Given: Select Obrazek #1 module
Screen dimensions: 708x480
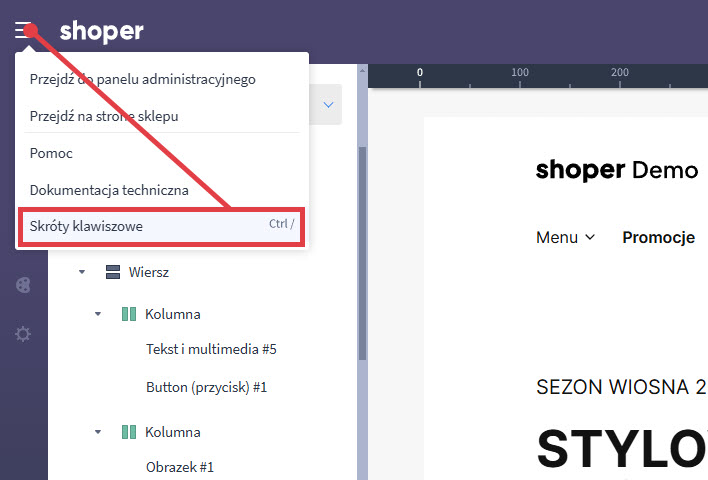Looking at the screenshot, I should pyautogui.click(x=180, y=467).
